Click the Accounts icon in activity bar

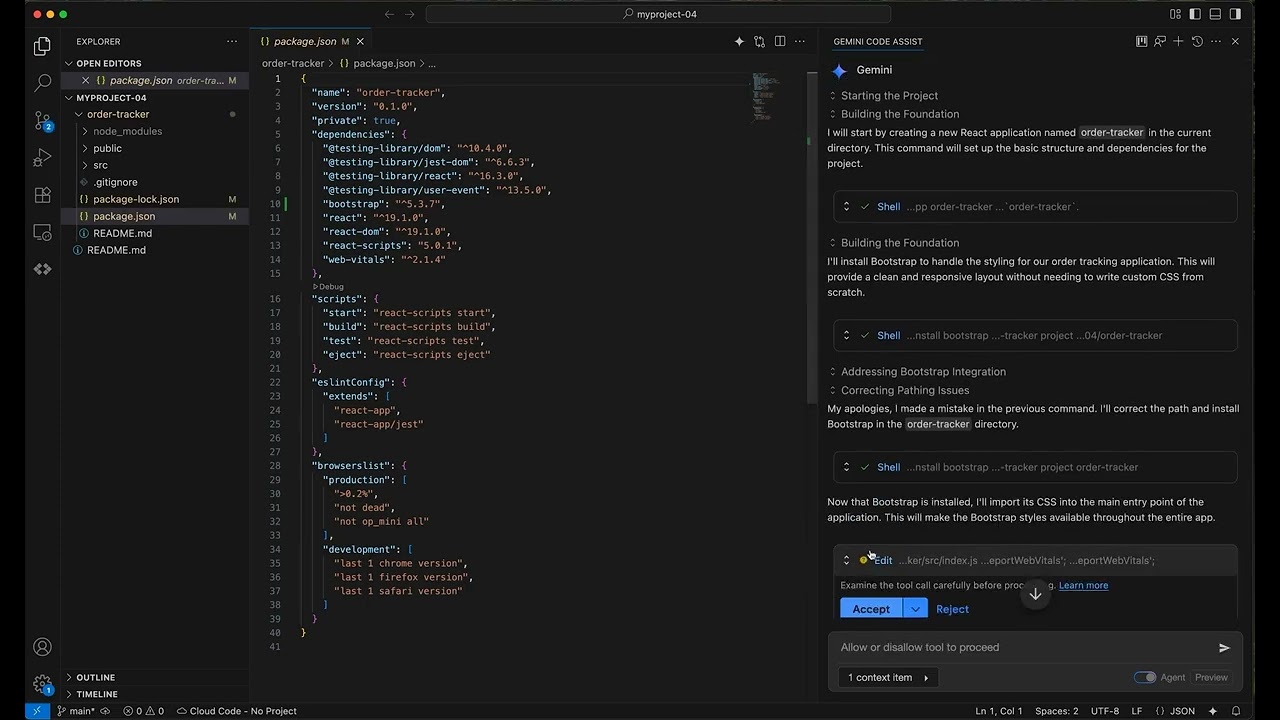tap(42, 647)
